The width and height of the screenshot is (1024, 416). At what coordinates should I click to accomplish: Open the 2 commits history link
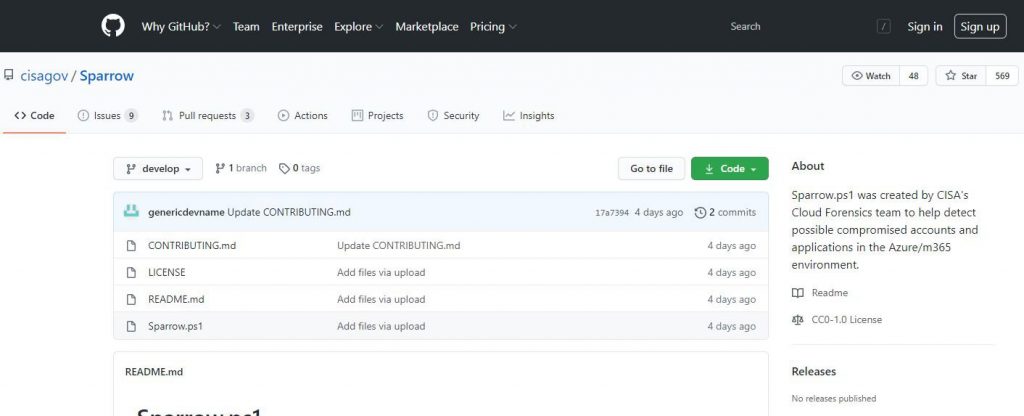click(725, 212)
